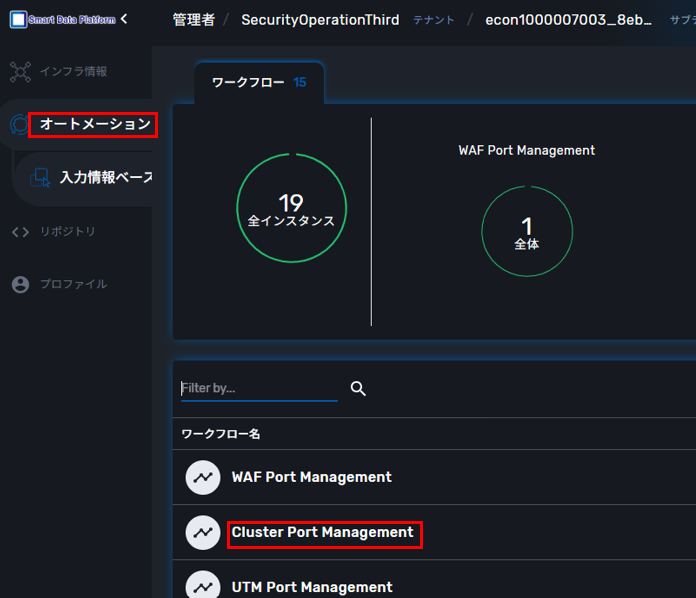Click the プロファイル person icon
Screen dimensions: 696x598
click(x=20, y=285)
